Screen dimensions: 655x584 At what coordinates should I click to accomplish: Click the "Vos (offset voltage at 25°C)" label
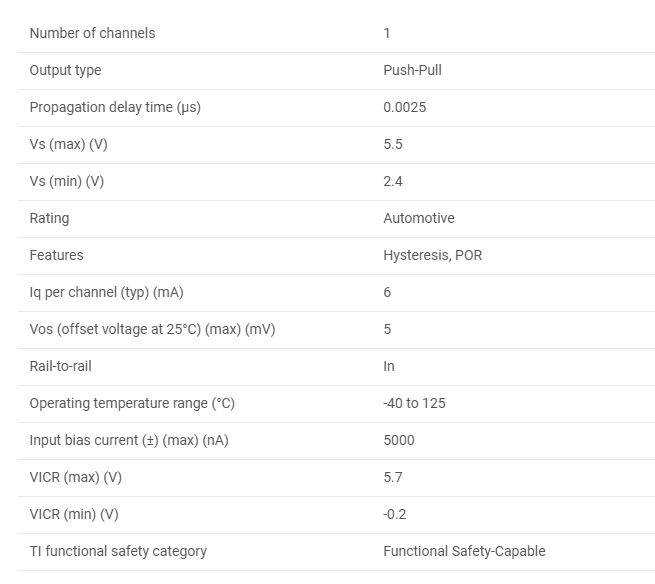[x=152, y=329]
